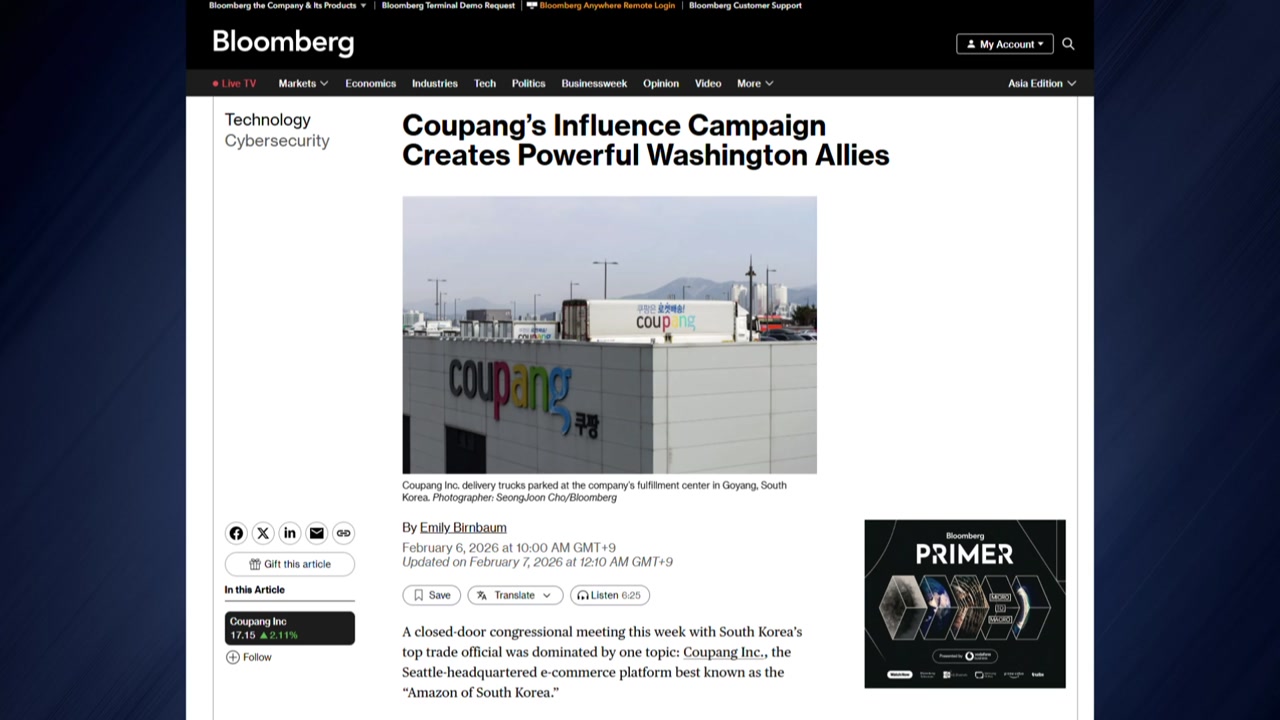Open the Translate dropdown

pos(514,595)
